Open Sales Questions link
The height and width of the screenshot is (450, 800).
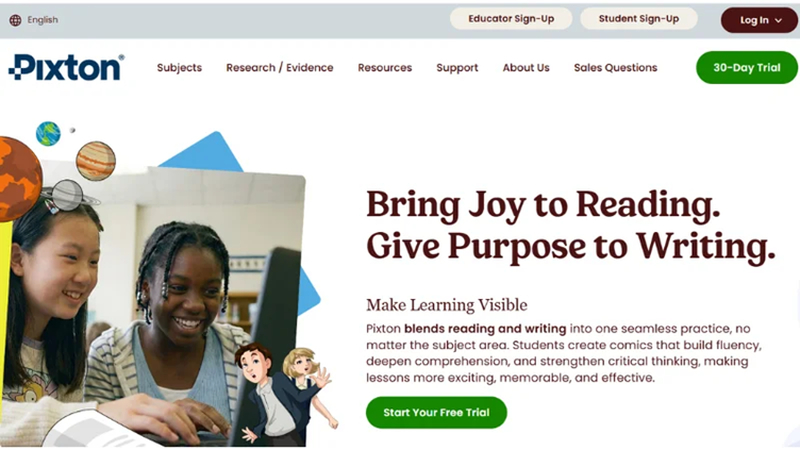point(615,67)
